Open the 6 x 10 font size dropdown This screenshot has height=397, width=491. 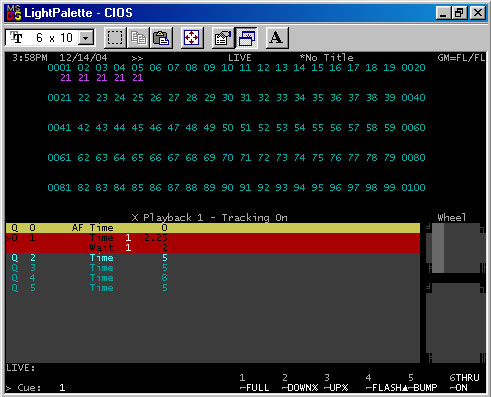point(86,38)
